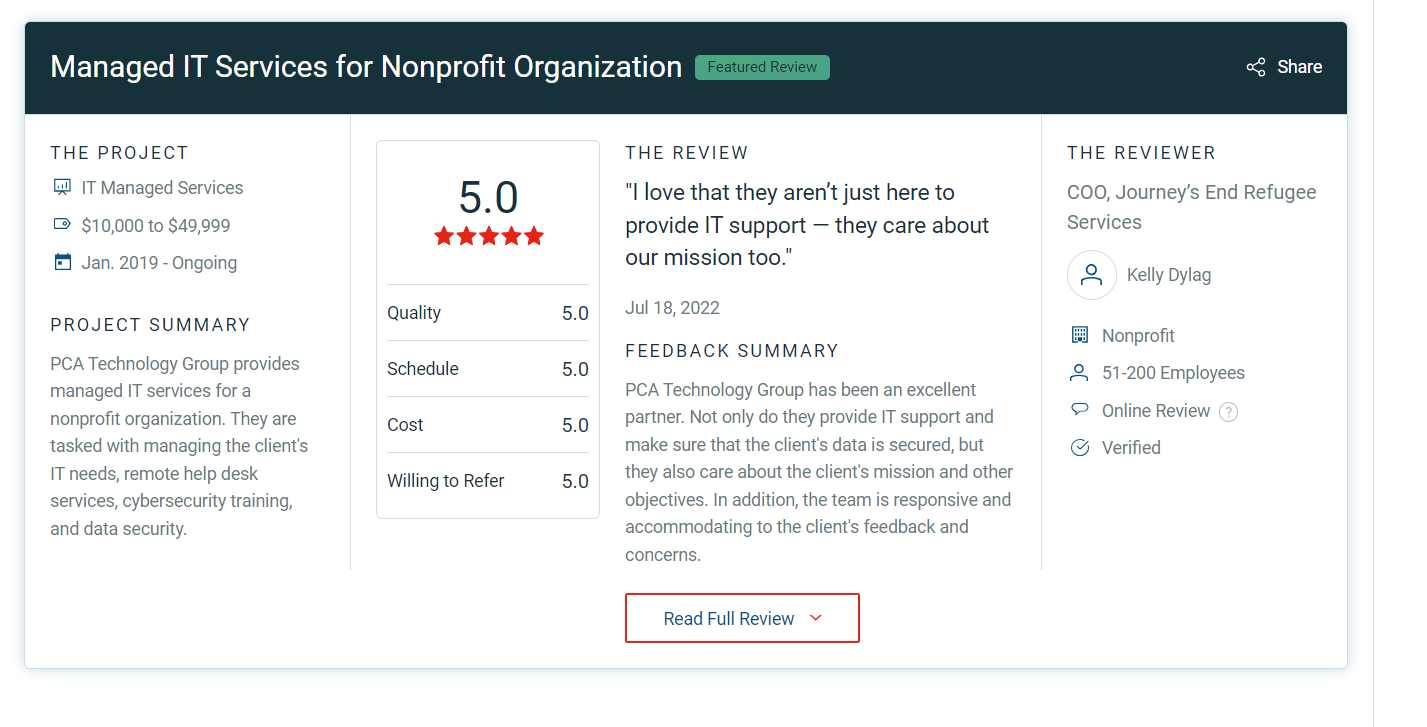Click the speech bubble icon beside Online Review

1079,410
